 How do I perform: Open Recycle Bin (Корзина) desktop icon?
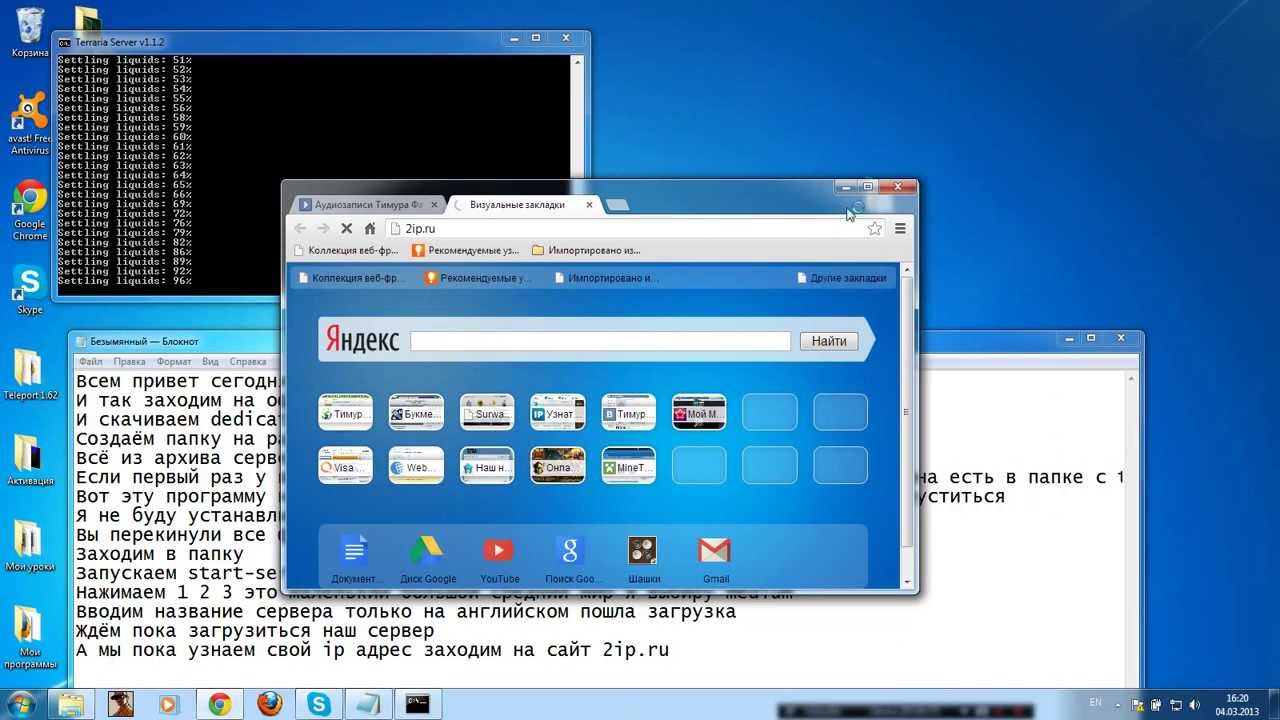[x=30, y=32]
